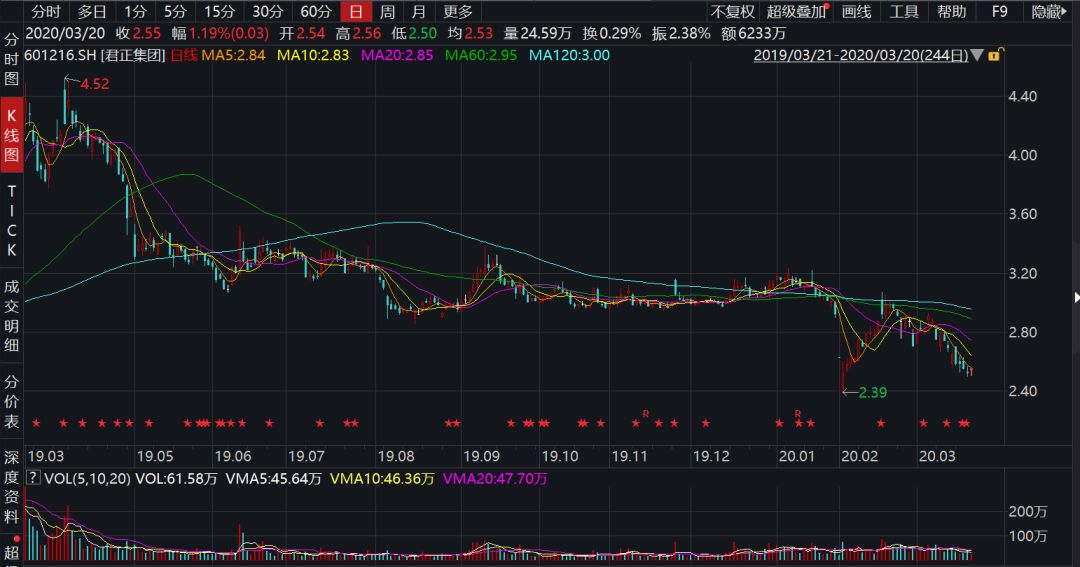Image resolution: width=1080 pixels, height=567 pixels.
Task: Click the 画线 draw line button
Action: [x=857, y=12]
